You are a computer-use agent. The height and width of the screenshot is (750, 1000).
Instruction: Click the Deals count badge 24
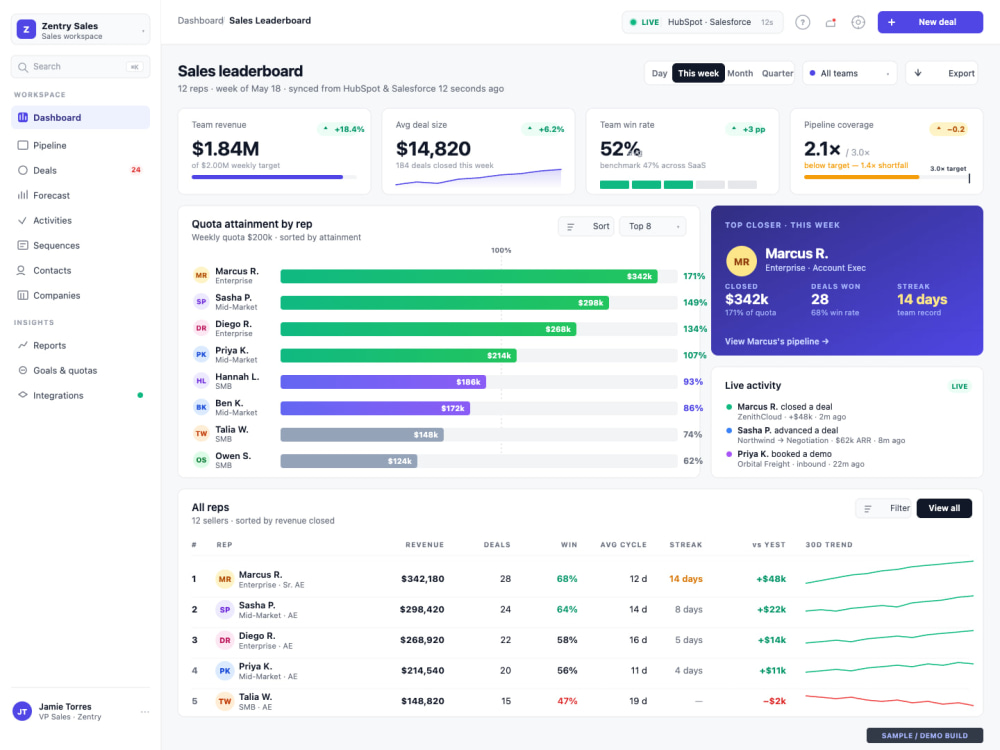(x=136, y=170)
